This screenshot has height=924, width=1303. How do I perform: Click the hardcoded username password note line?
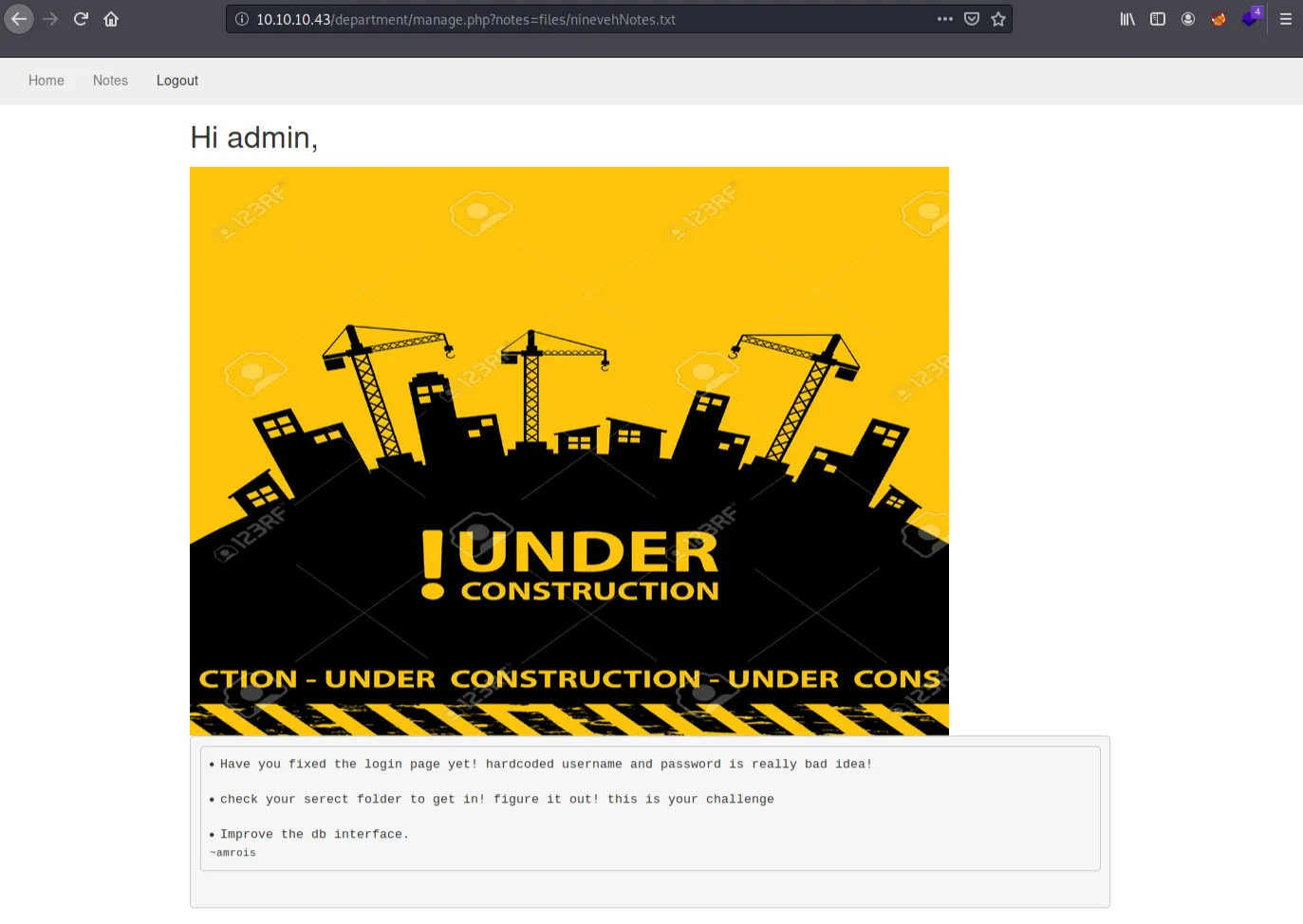(546, 764)
